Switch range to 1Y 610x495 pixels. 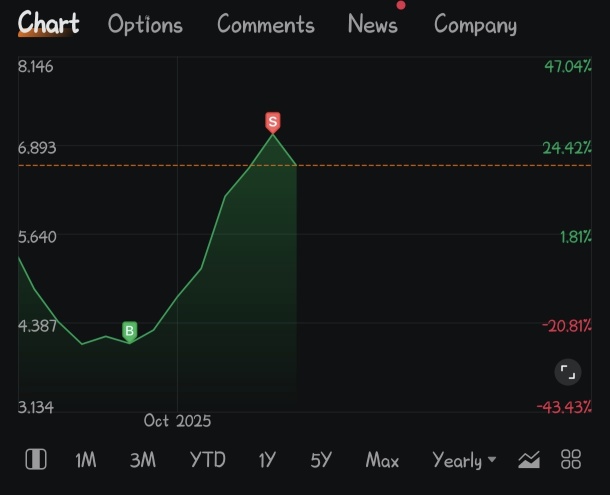(x=267, y=460)
